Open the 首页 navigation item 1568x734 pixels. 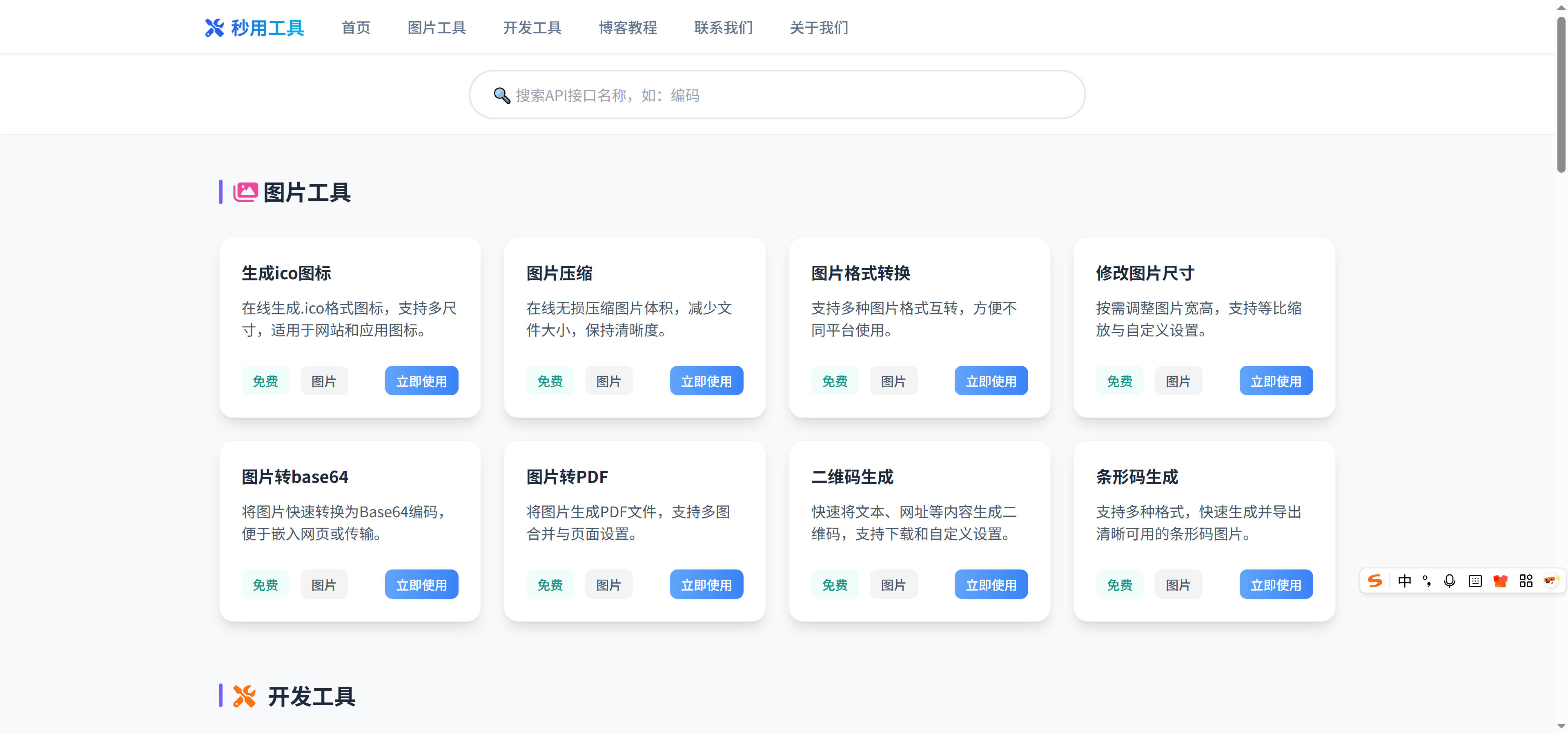[x=356, y=28]
